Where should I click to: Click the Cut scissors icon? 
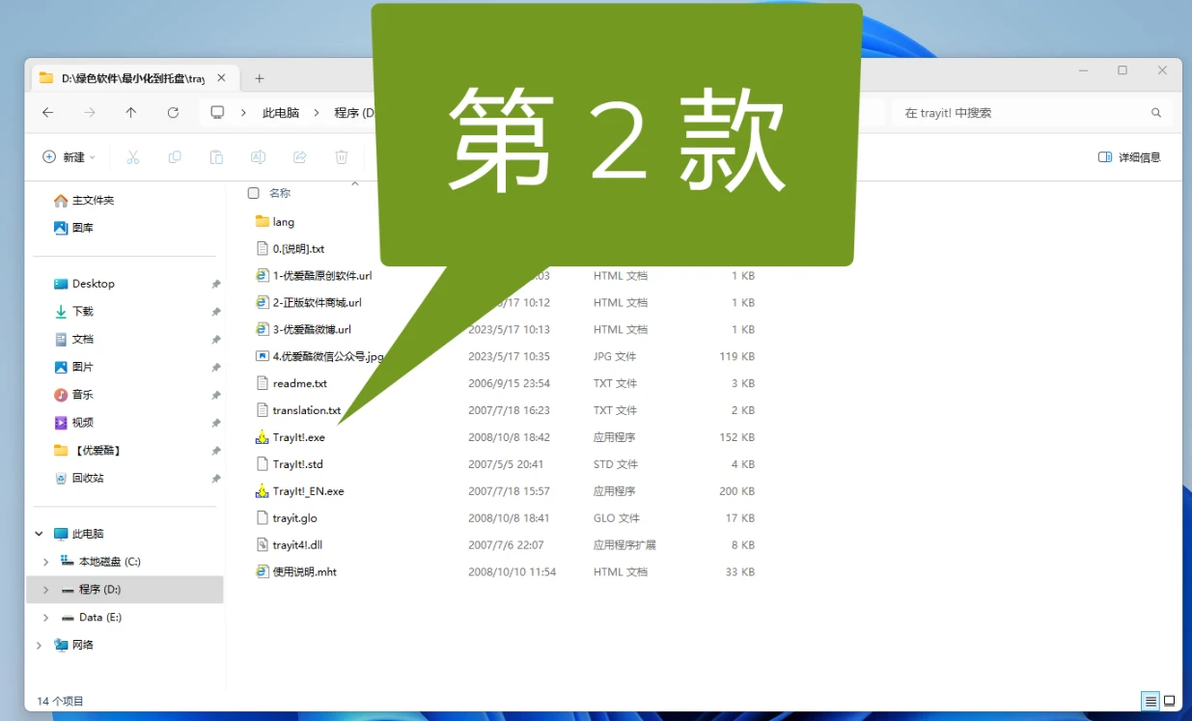pos(133,157)
